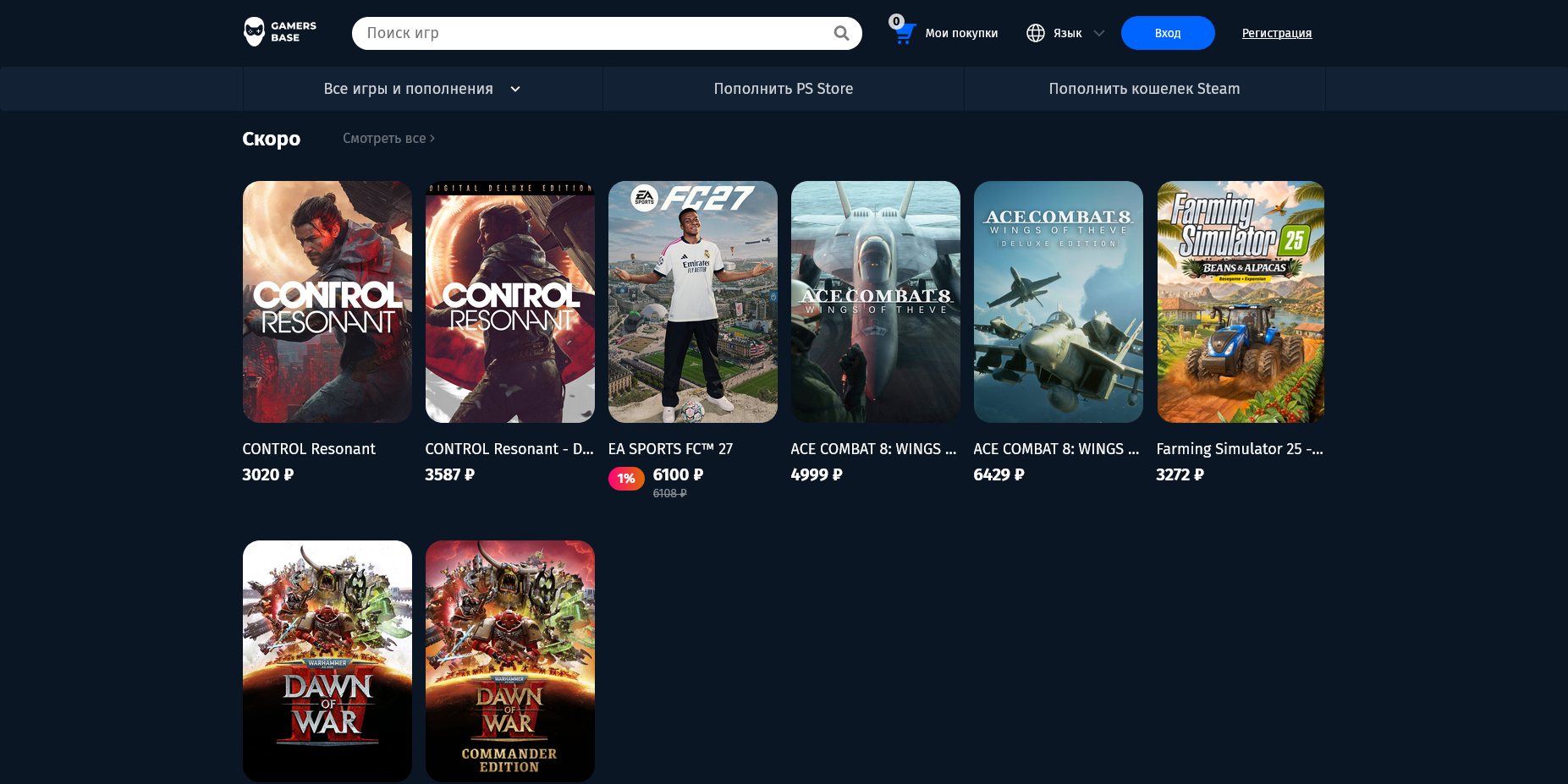Image resolution: width=1568 pixels, height=784 pixels.
Task: Open EA SPORTS FC 27 cover
Action: [x=693, y=302]
